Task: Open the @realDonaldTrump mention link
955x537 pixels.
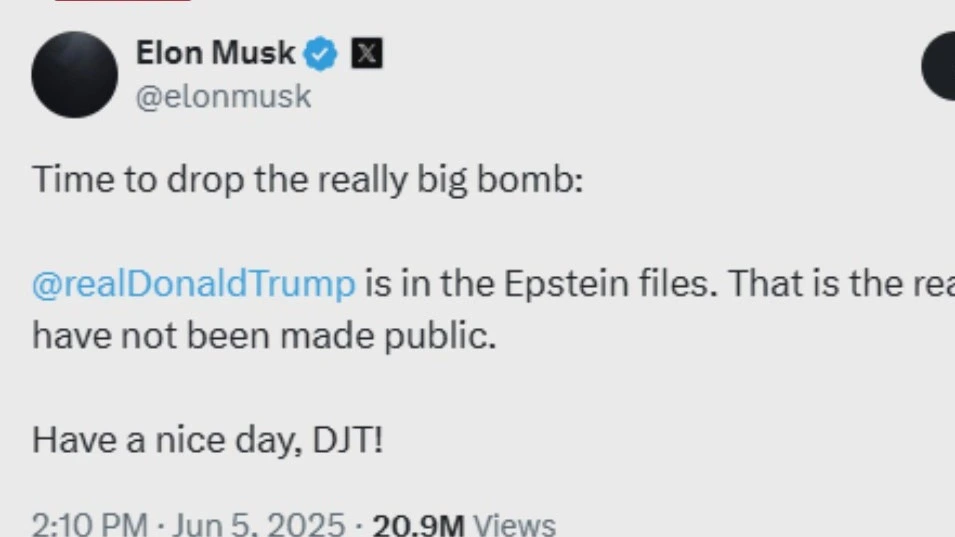Action: [194, 284]
